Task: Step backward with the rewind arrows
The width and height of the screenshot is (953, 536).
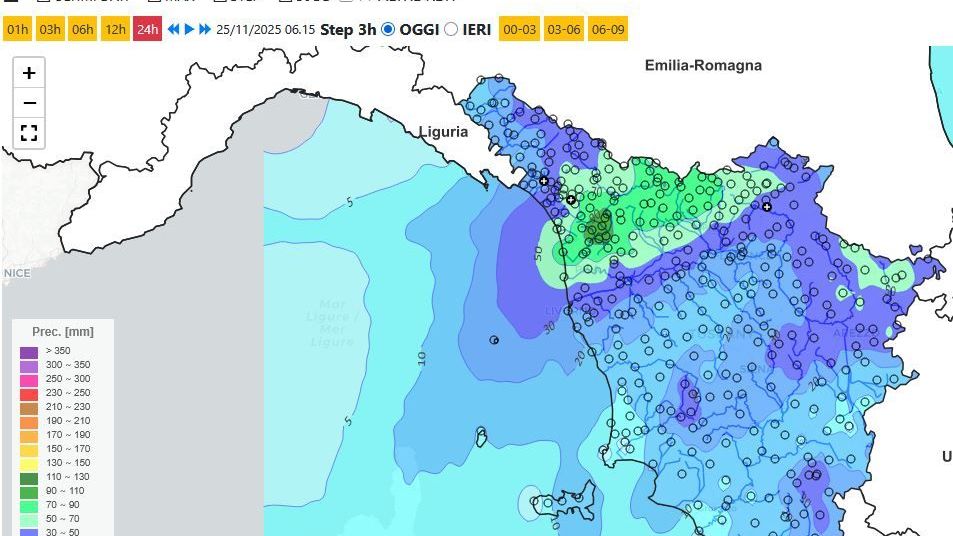Action: pyautogui.click(x=173, y=30)
